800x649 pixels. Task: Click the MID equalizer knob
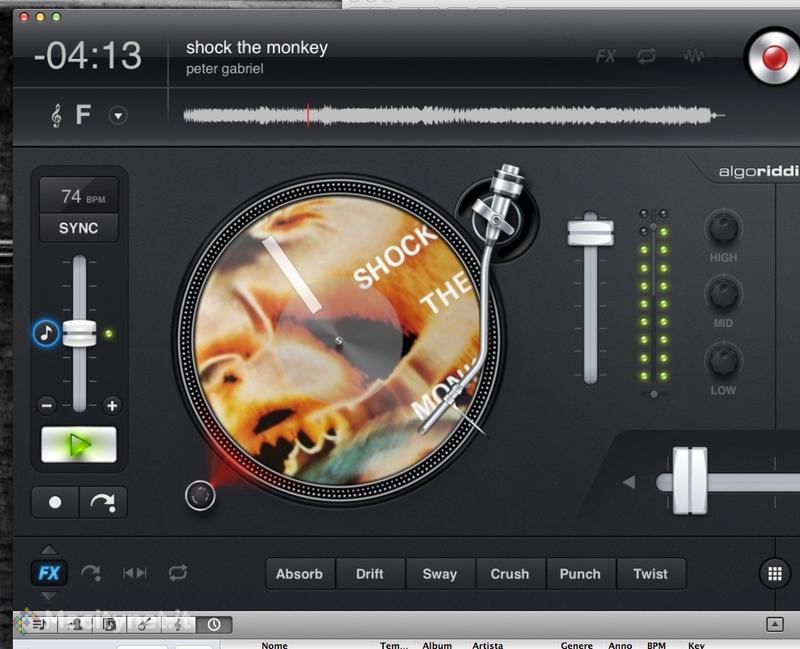(723, 293)
